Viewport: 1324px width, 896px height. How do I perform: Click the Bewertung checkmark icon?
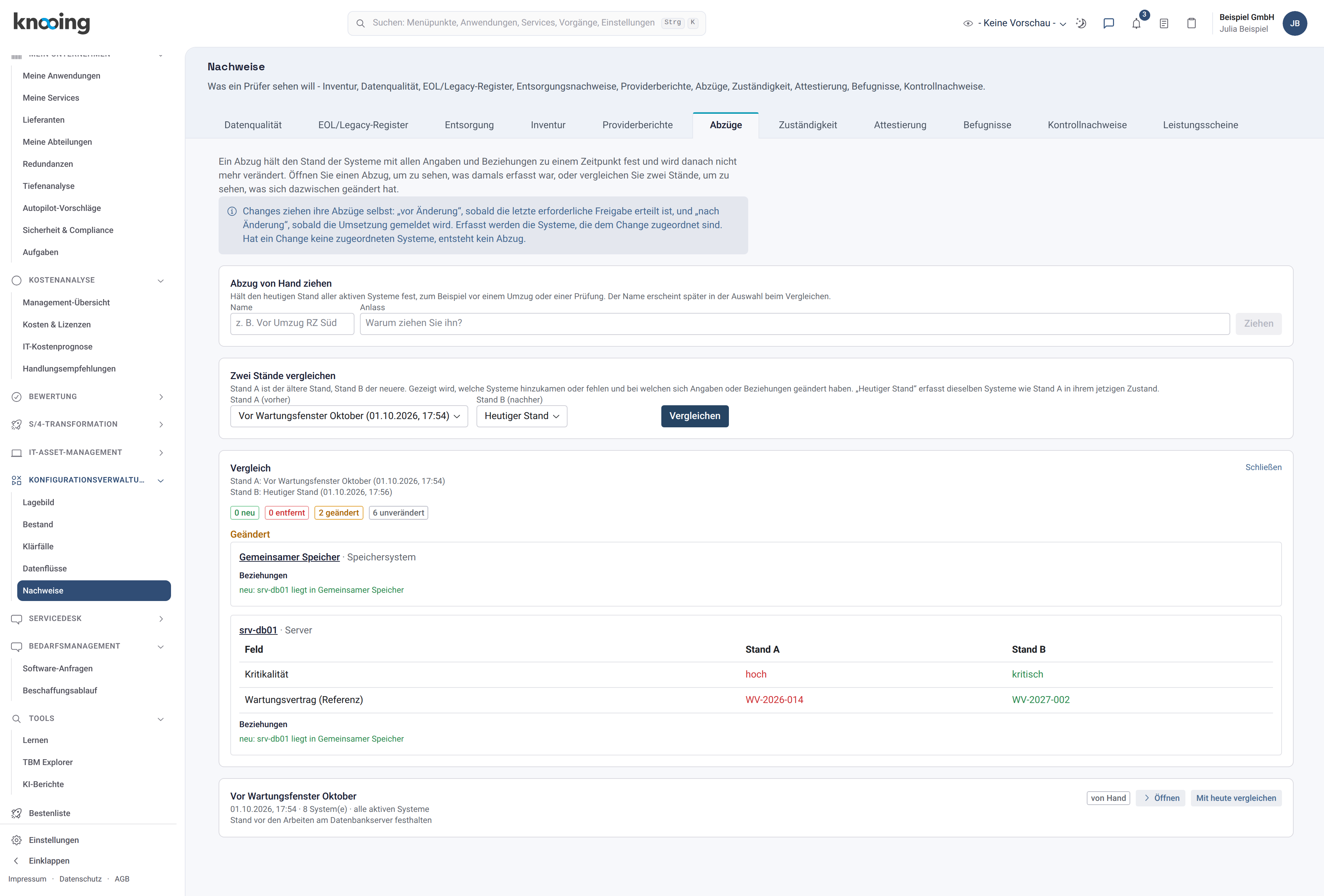[x=17, y=397]
